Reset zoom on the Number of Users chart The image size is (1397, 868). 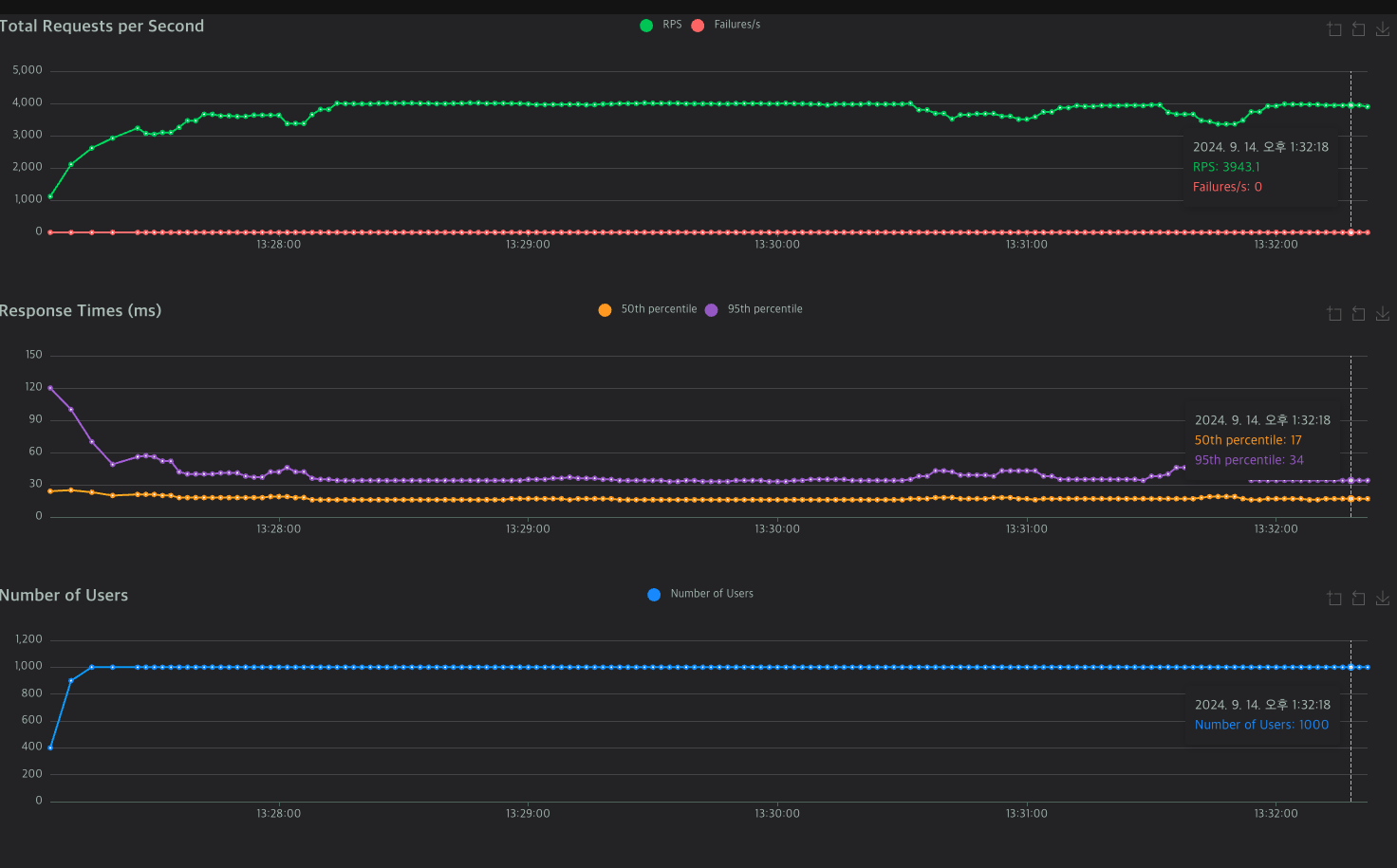1358,599
